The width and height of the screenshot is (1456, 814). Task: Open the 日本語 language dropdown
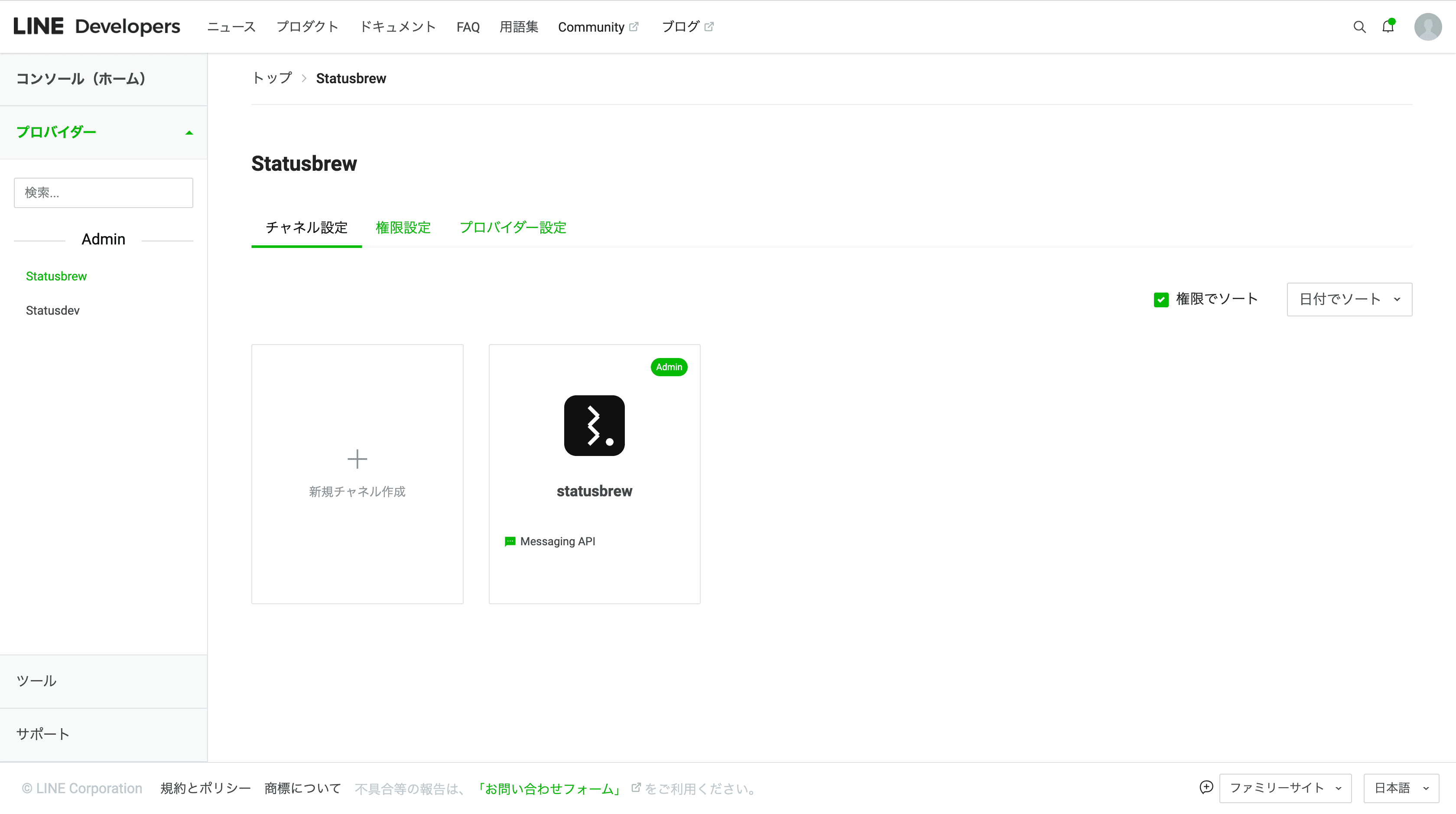pyautogui.click(x=1401, y=788)
